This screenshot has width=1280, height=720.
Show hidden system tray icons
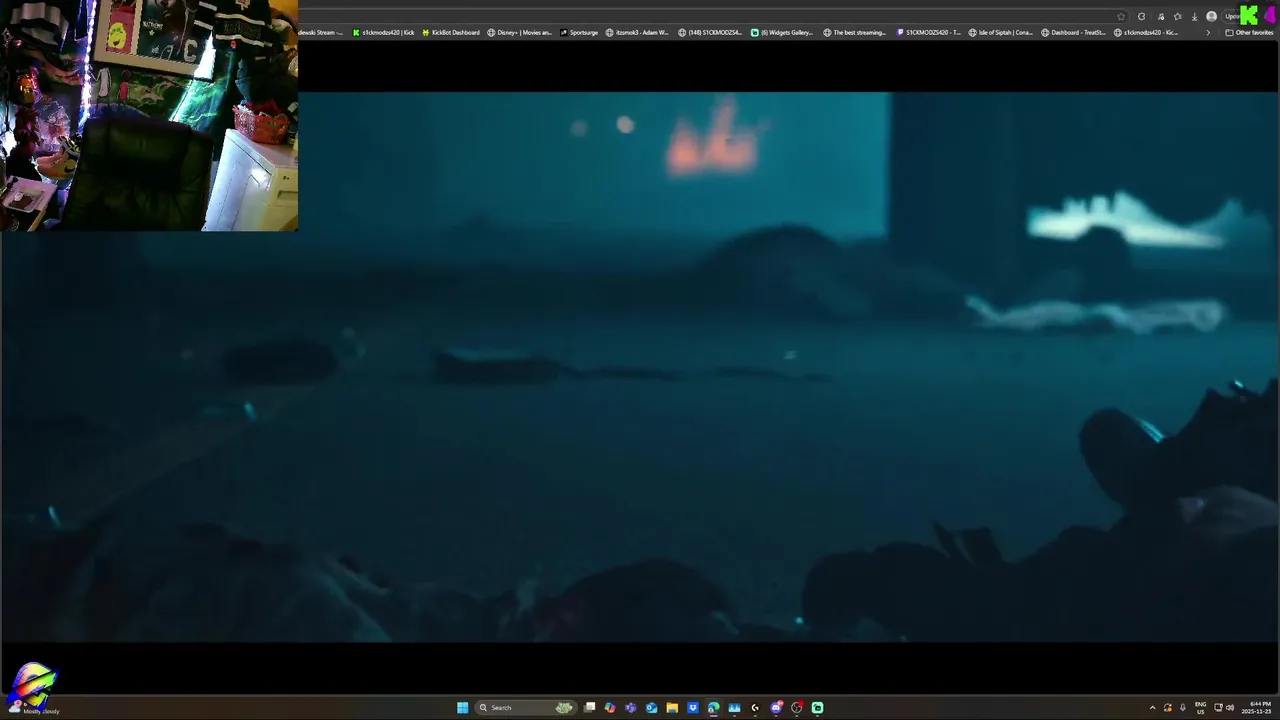click(1152, 708)
